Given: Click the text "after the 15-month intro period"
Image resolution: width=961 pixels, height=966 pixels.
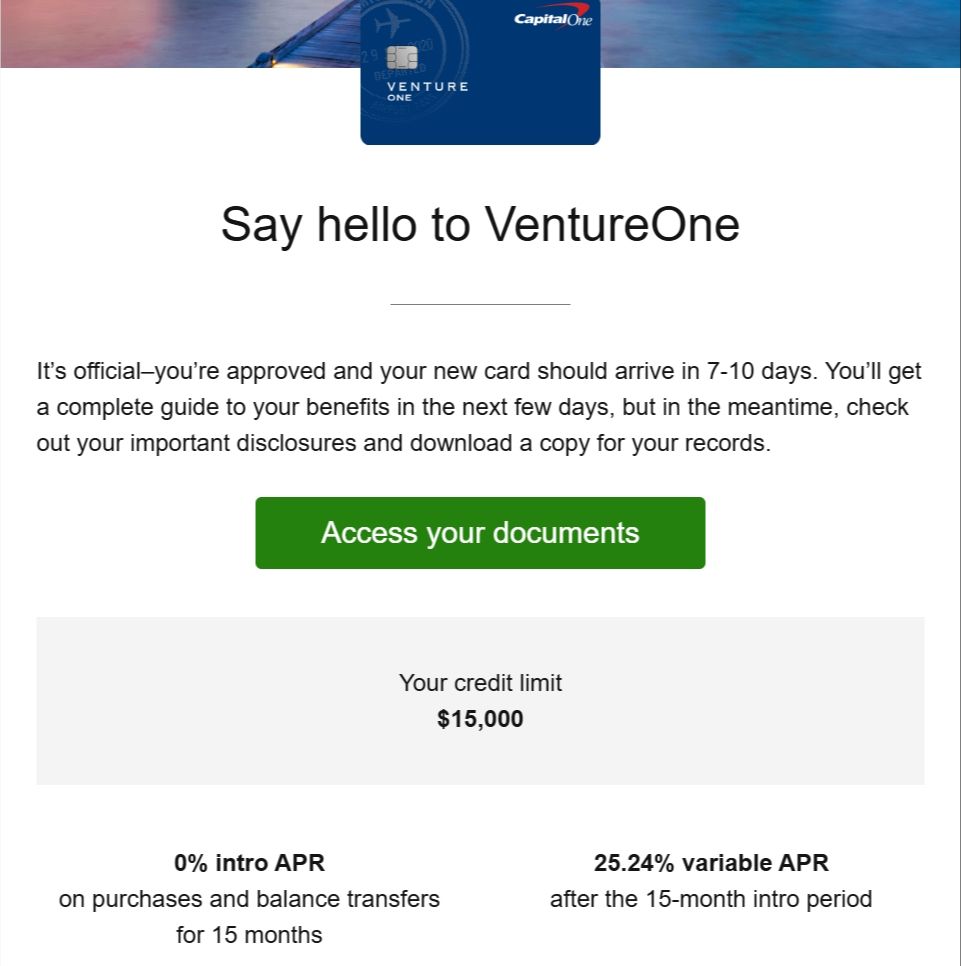Looking at the screenshot, I should [711, 899].
